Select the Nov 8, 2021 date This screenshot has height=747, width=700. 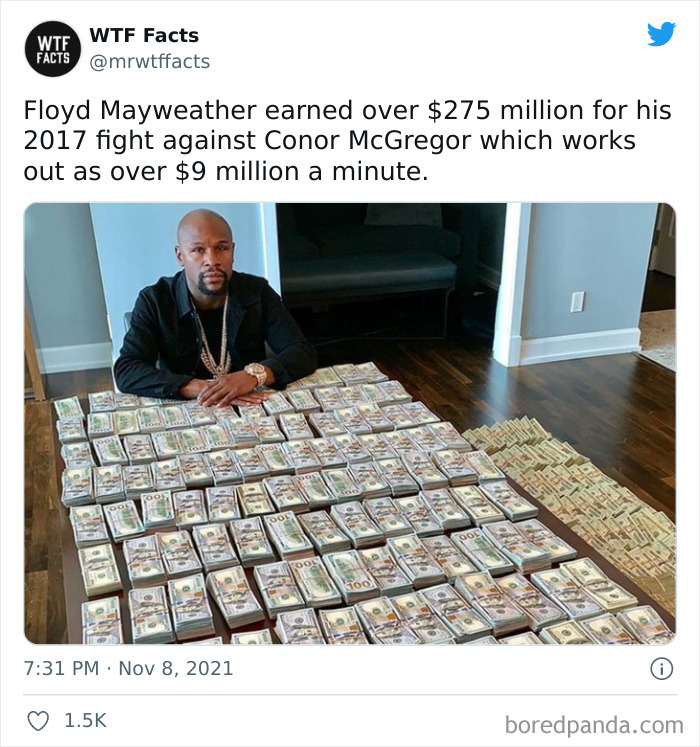(175, 668)
